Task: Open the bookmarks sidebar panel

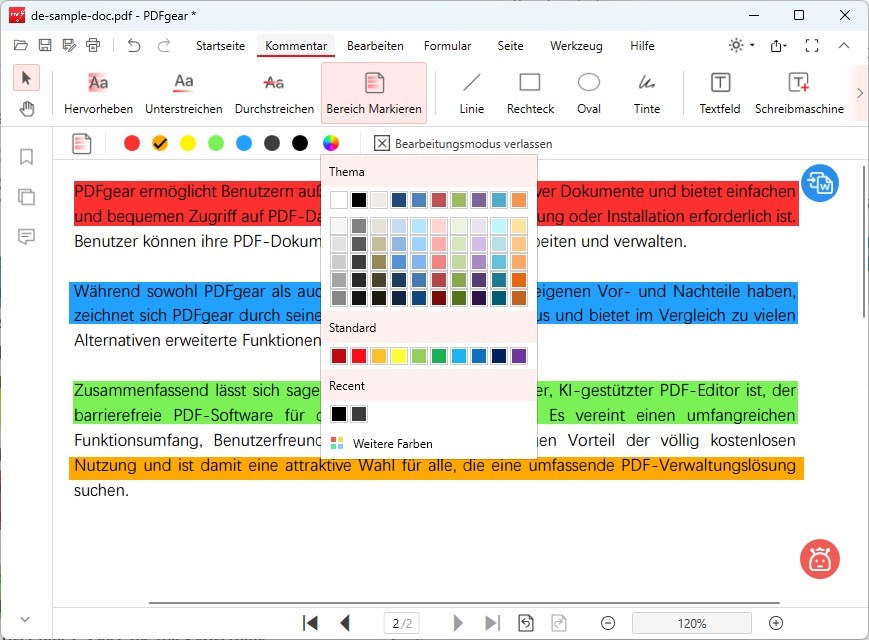Action: tap(26, 157)
